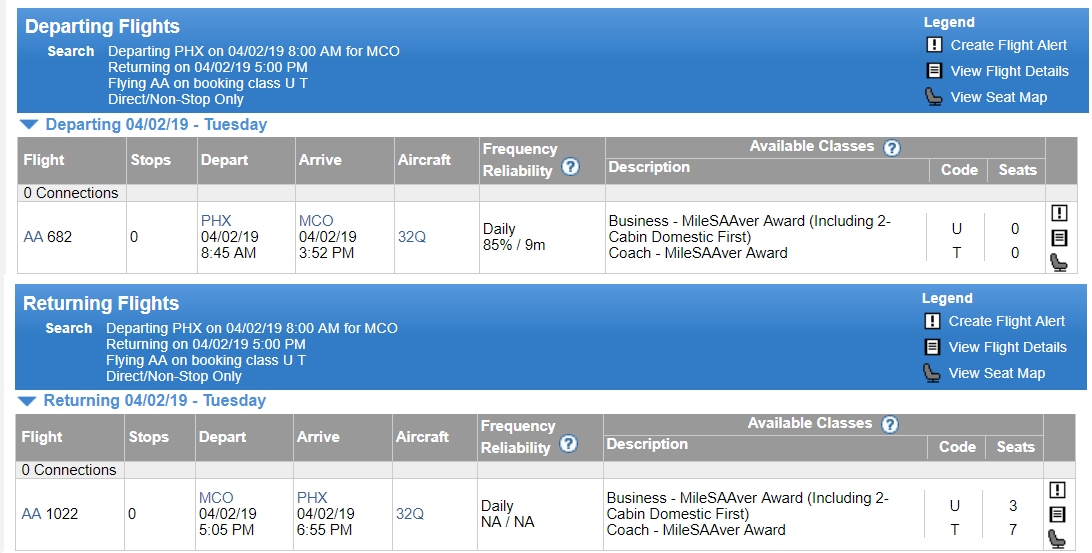
Task: Create flight alert for AA 682
Action: [1059, 213]
